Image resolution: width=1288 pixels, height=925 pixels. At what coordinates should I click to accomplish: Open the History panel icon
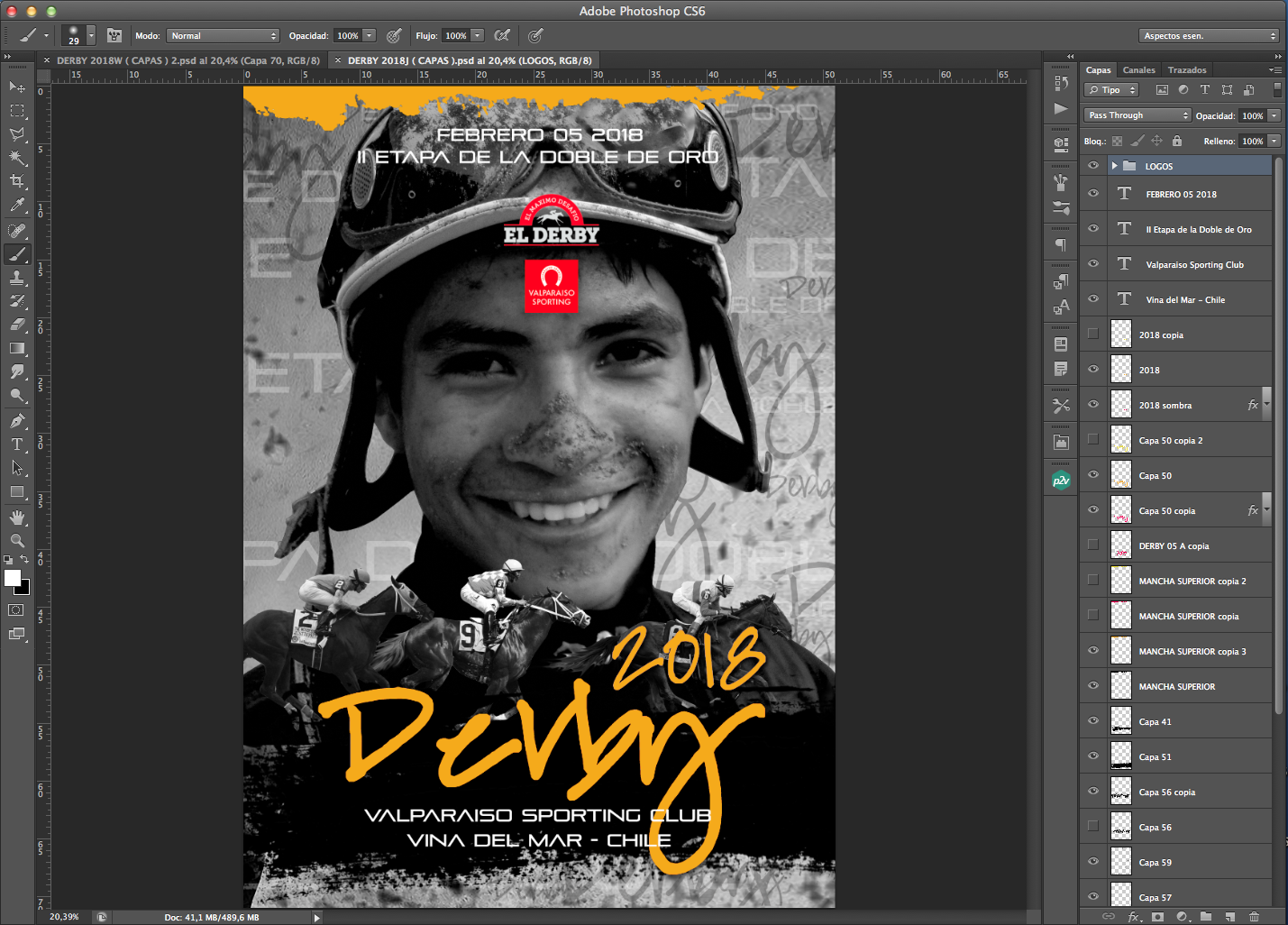click(1061, 83)
